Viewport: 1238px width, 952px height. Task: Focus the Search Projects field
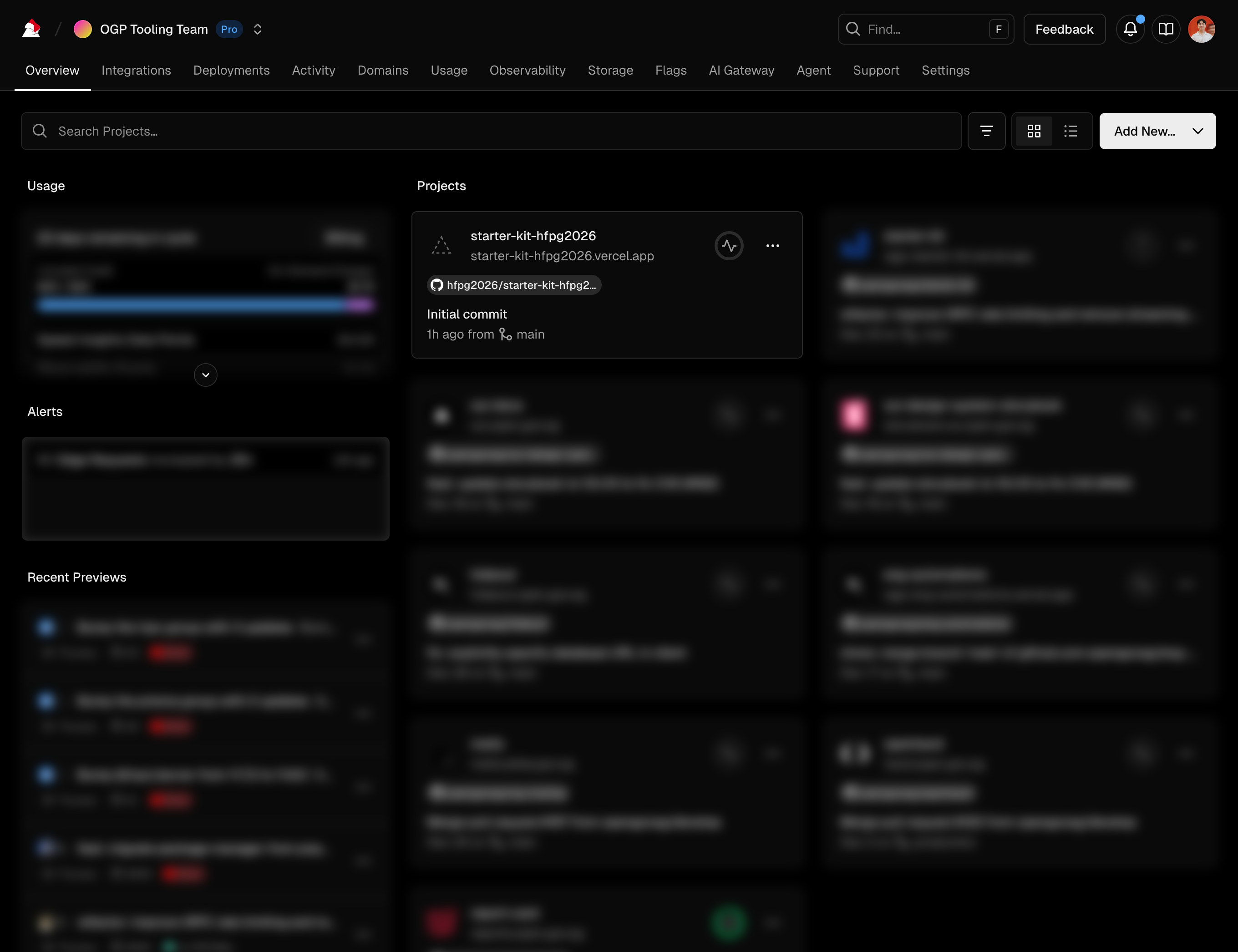491,131
